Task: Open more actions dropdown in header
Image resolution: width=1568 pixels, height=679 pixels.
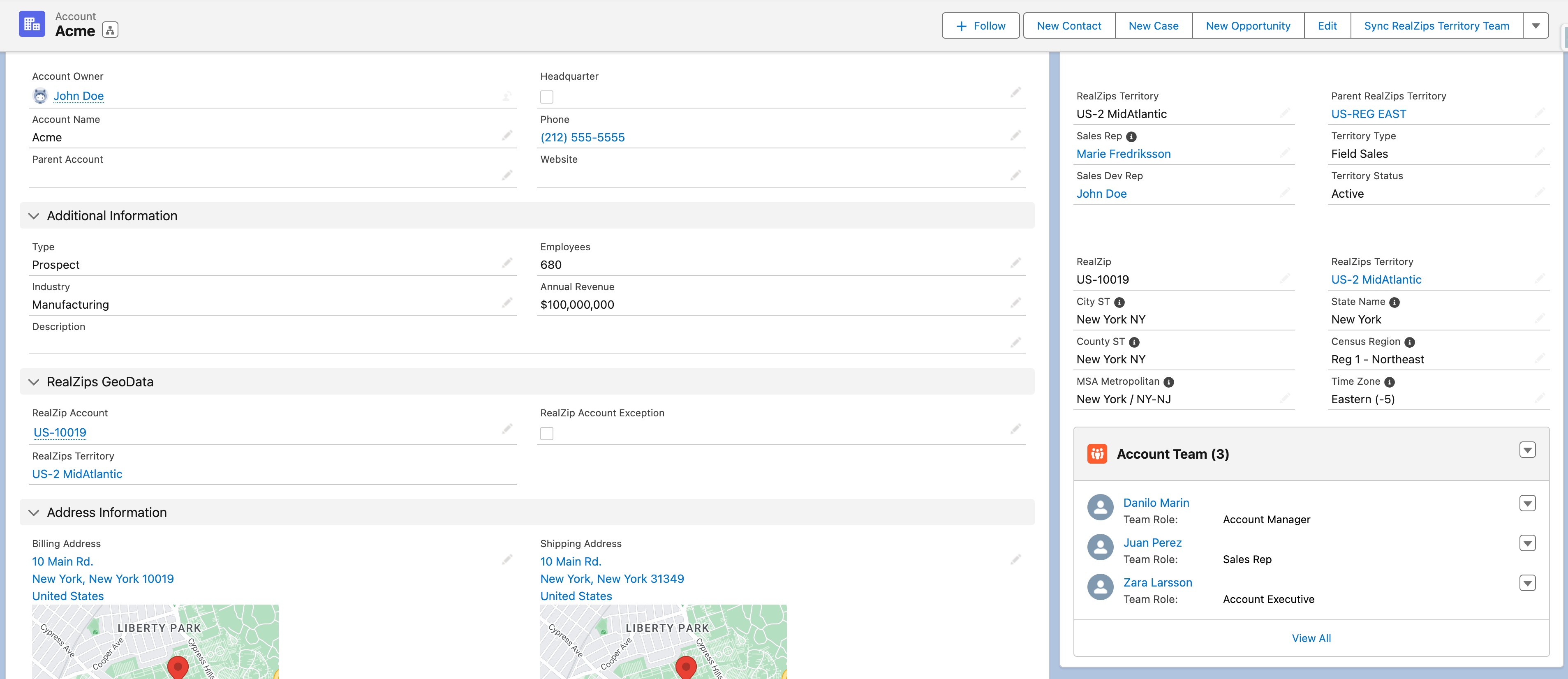Action: coord(1536,26)
